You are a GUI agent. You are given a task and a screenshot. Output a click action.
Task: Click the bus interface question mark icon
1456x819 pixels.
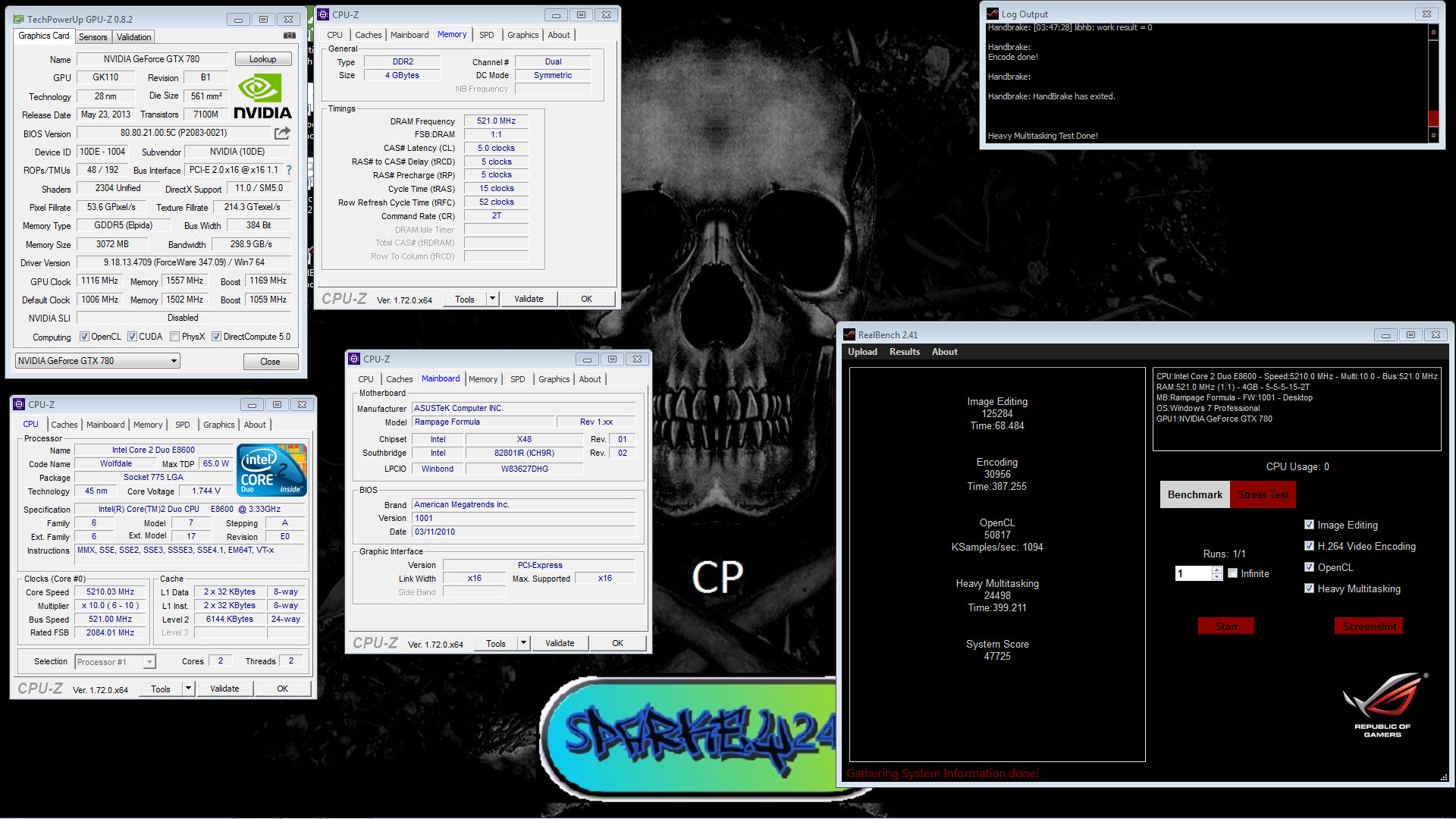pos(289,170)
